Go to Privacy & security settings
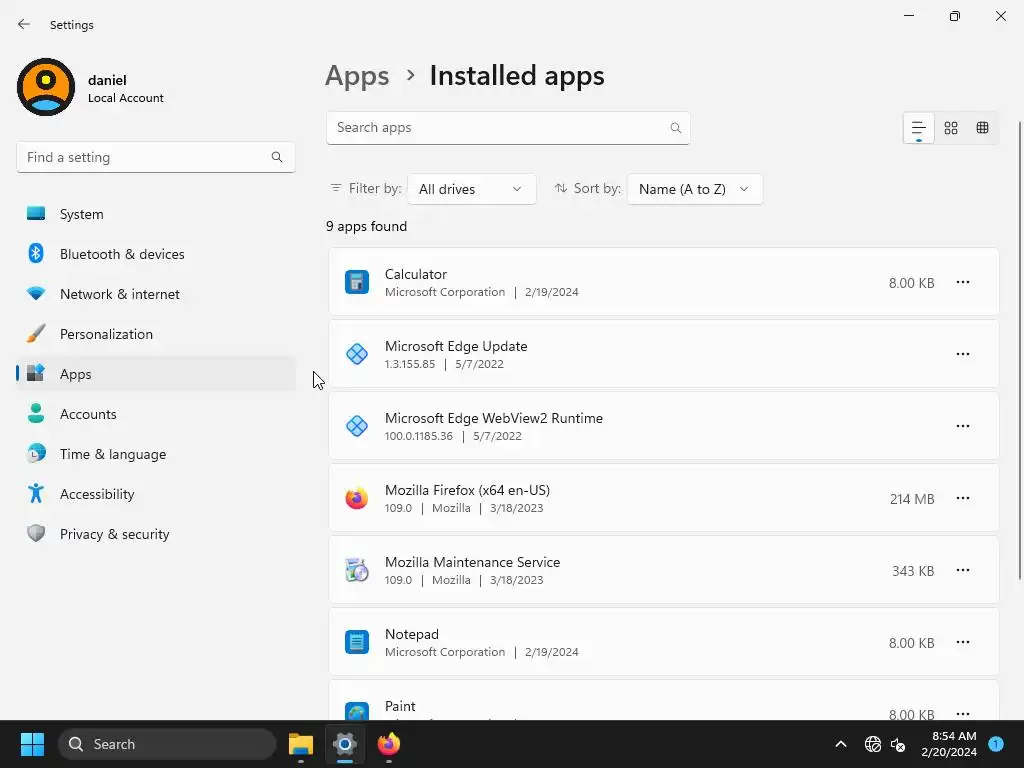This screenshot has width=1024, height=768. tap(114, 534)
